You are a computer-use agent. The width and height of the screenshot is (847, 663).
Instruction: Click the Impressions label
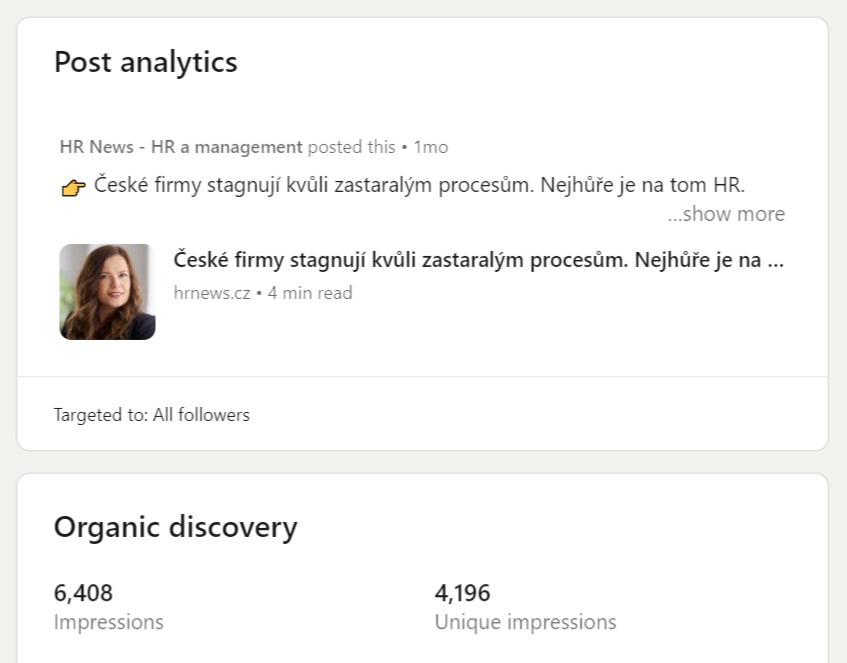click(x=109, y=622)
